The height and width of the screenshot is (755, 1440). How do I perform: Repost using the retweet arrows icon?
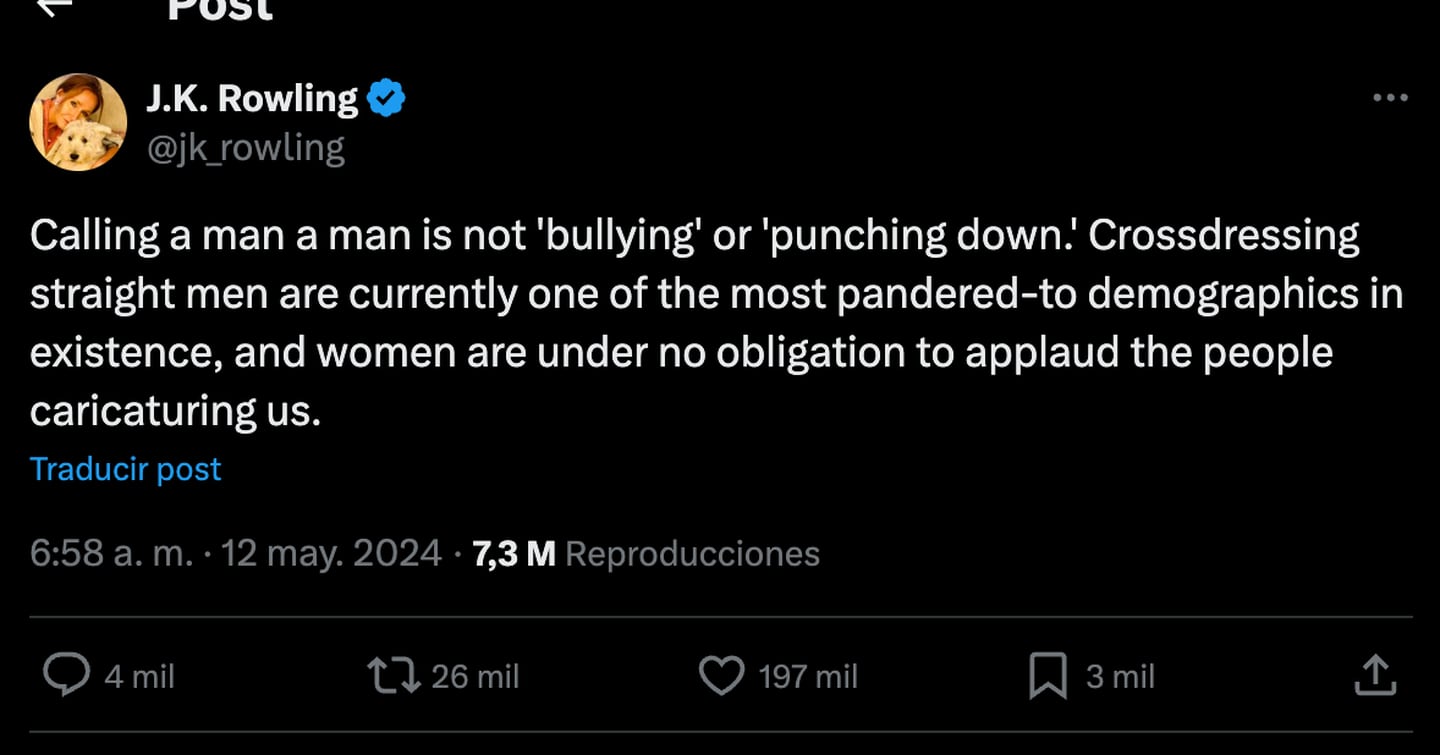(393, 675)
